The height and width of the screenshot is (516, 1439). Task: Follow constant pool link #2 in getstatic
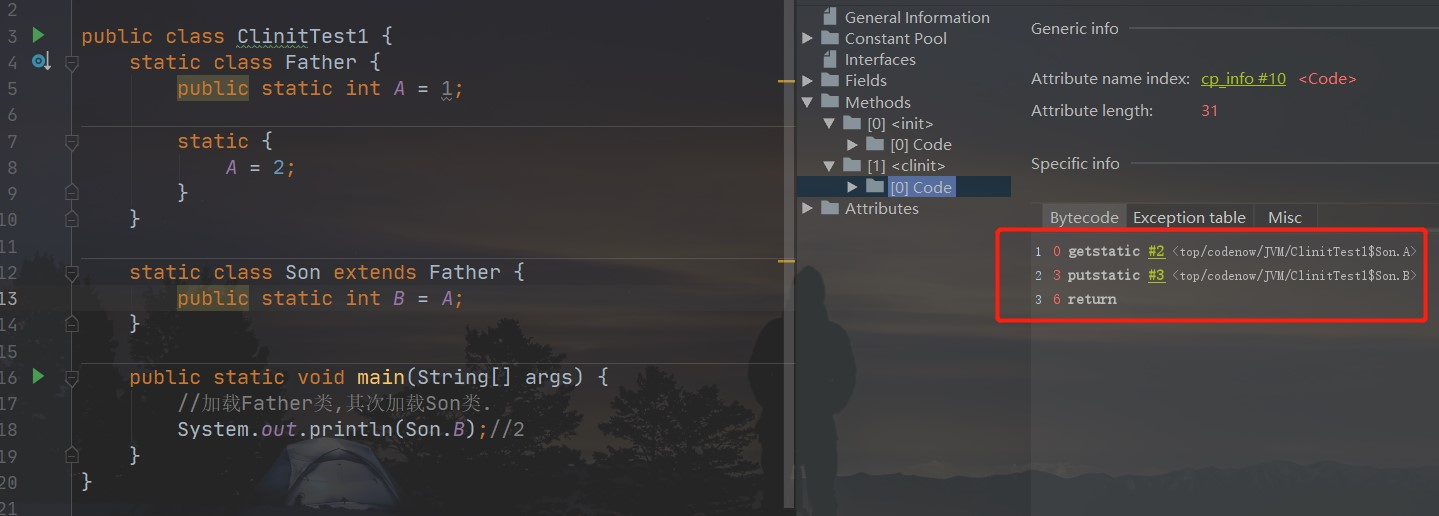pyautogui.click(x=1156, y=251)
